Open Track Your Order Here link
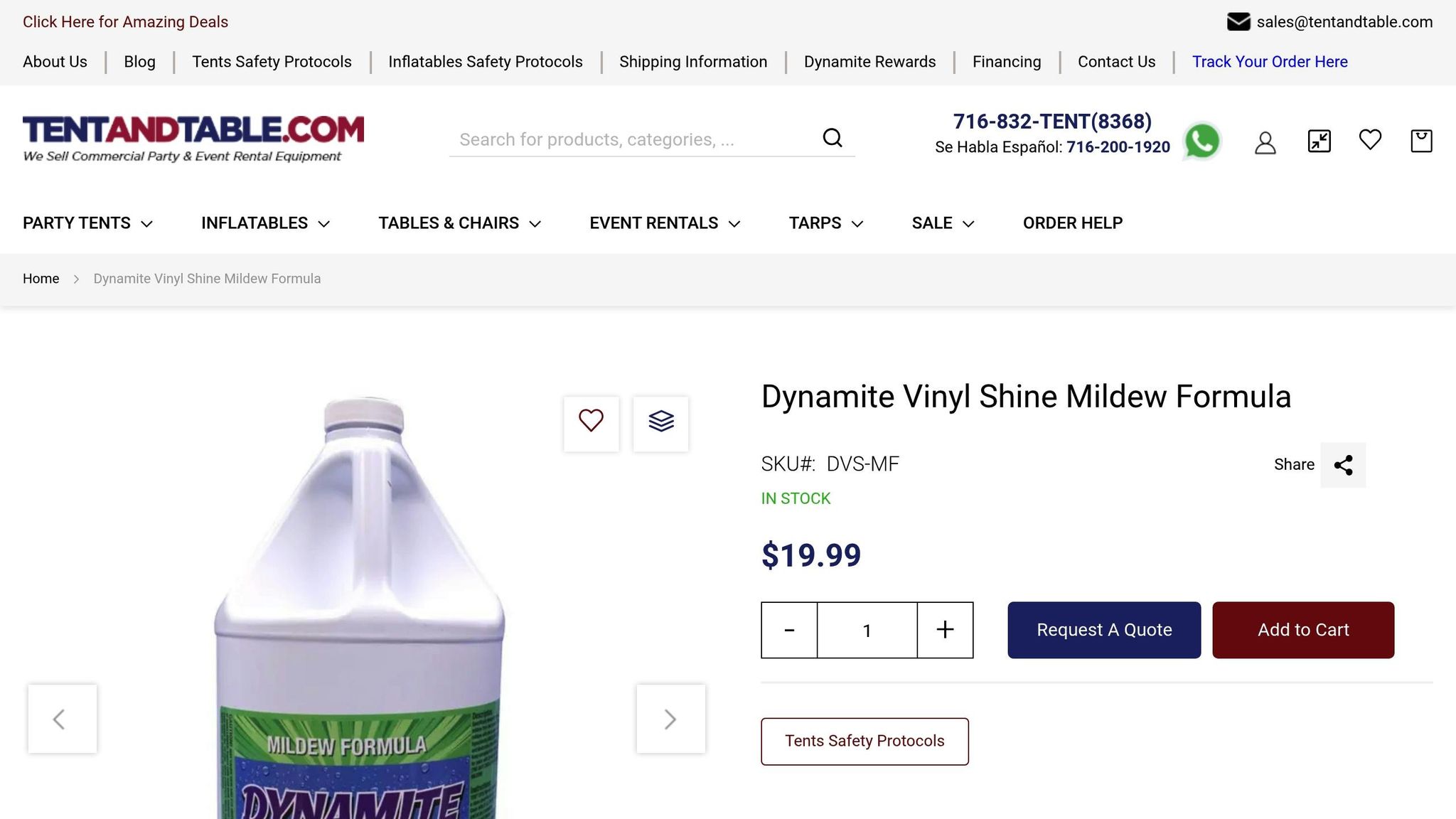Viewport: 1456px width, 819px height. (x=1270, y=62)
